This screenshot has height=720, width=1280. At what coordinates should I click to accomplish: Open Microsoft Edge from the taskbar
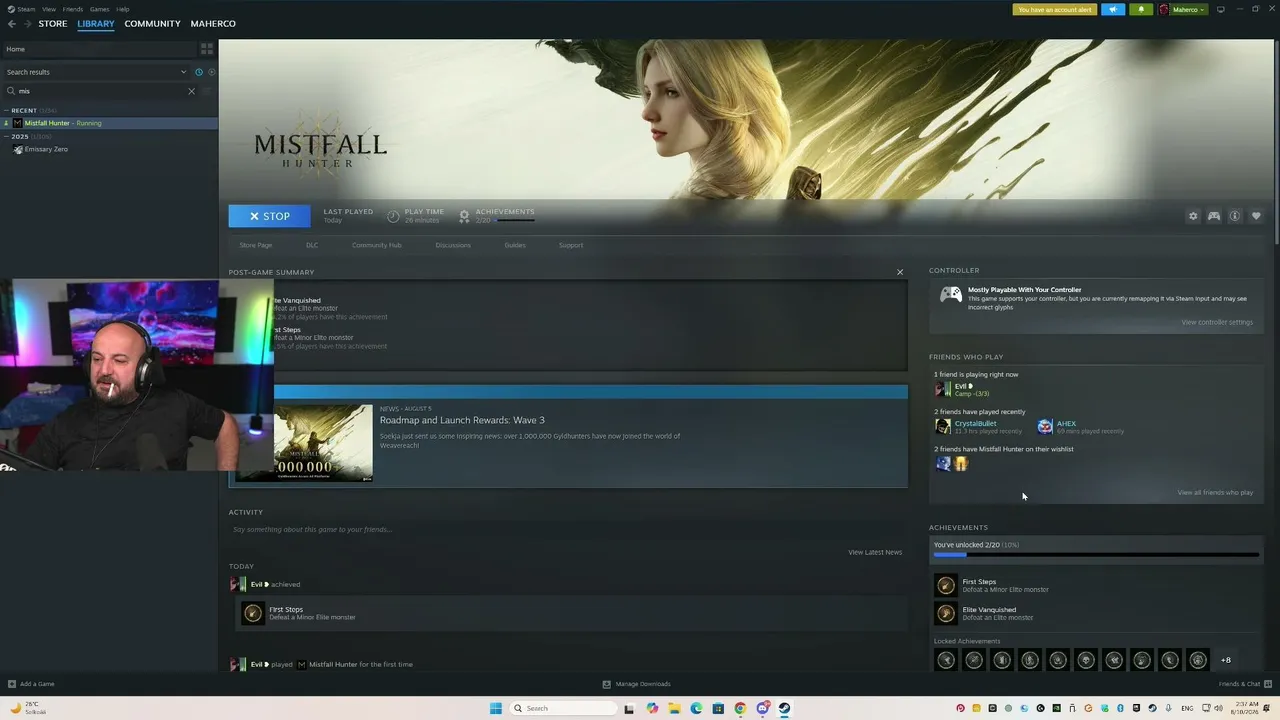pos(696,708)
